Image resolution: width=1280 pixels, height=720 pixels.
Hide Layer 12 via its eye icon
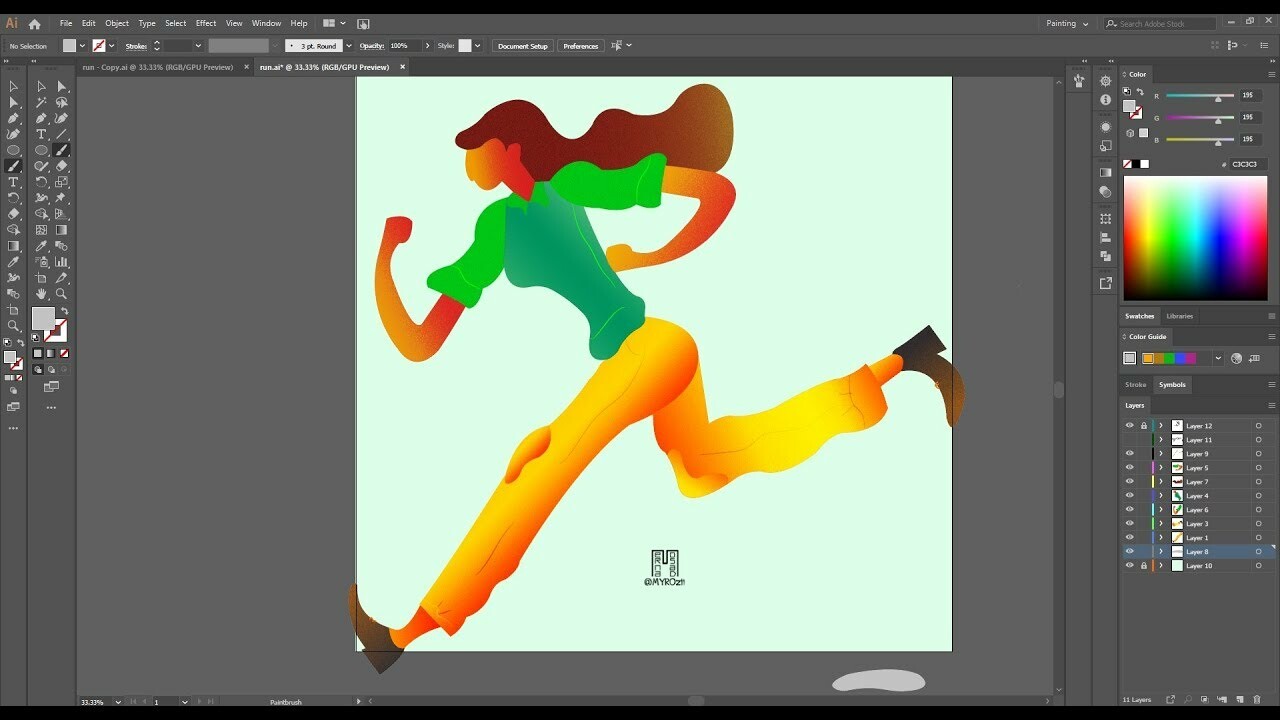point(1129,425)
